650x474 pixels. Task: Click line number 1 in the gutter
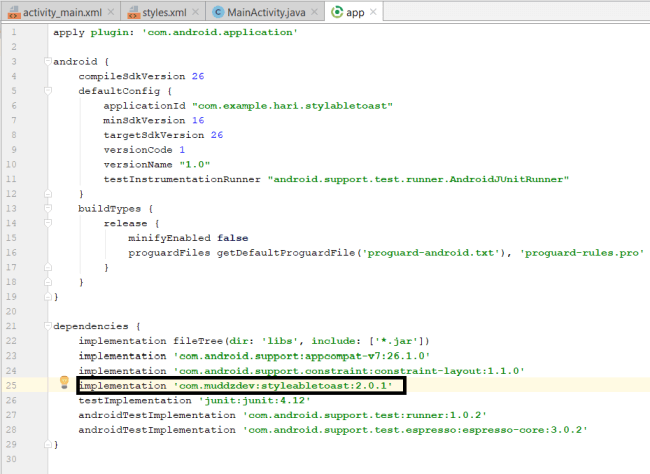point(14,32)
